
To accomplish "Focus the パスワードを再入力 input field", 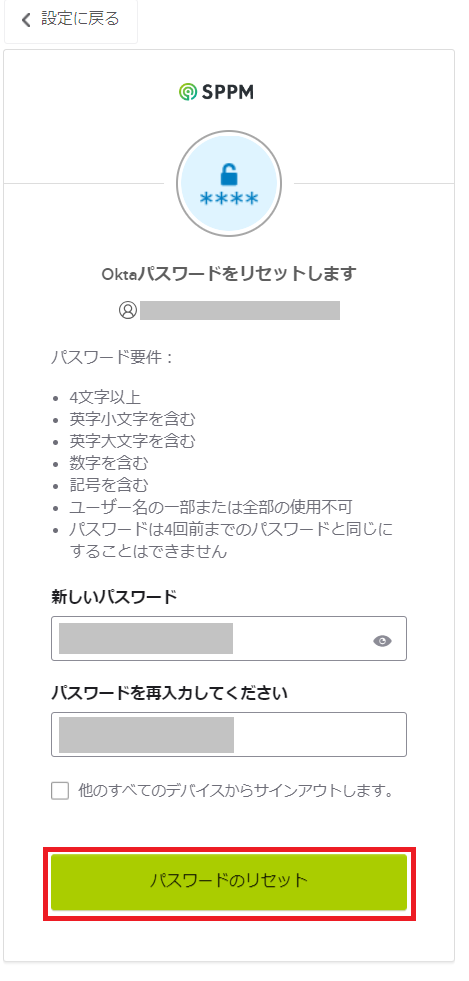I will [x=229, y=734].
